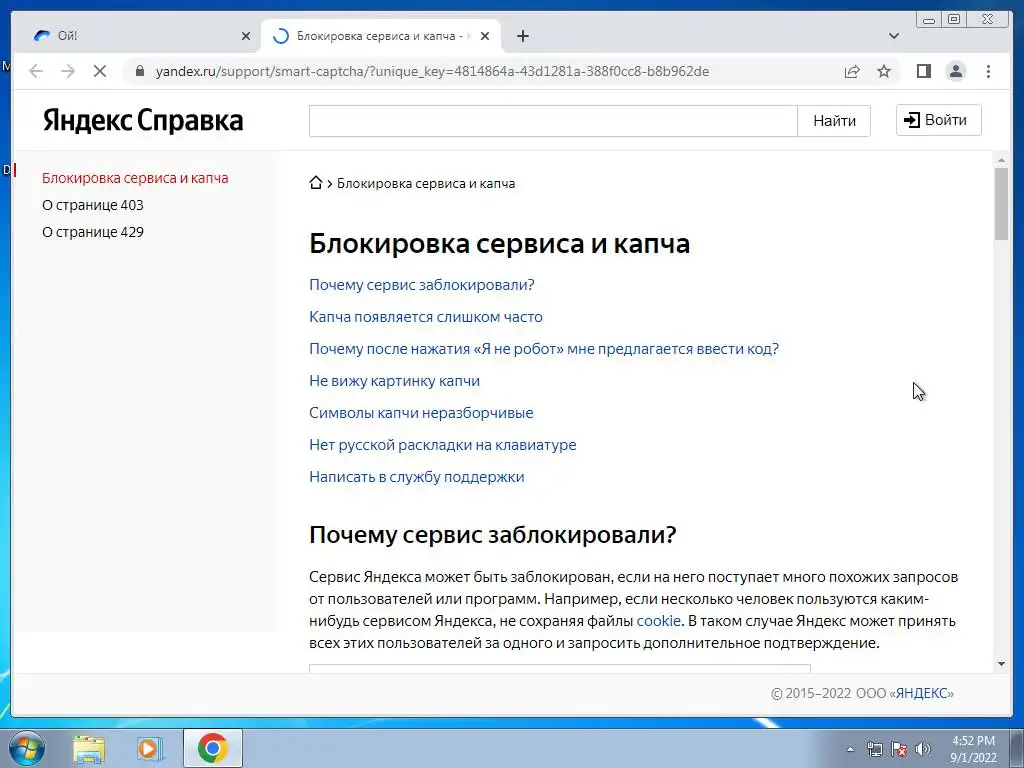Viewport: 1024px width, 768px height.
Task: Open Chrome's three-dot menu
Action: (x=988, y=71)
